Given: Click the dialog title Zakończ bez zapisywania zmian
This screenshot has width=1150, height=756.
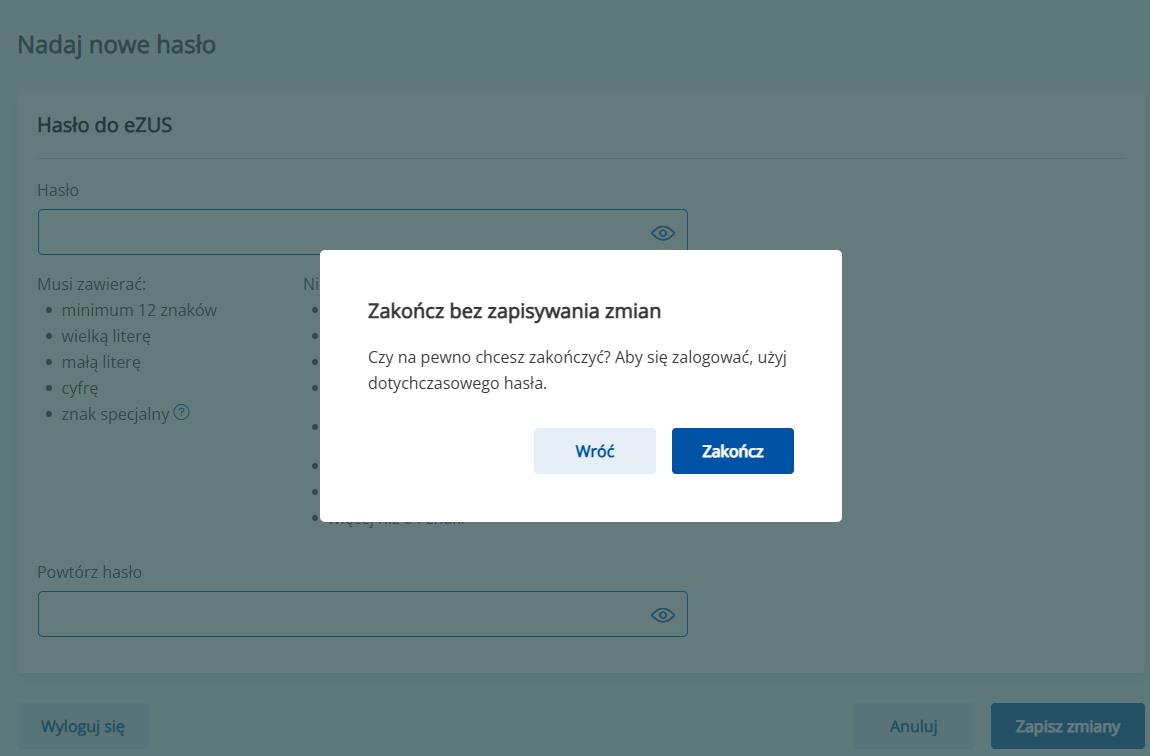Looking at the screenshot, I should pyautogui.click(x=514, y=311).
